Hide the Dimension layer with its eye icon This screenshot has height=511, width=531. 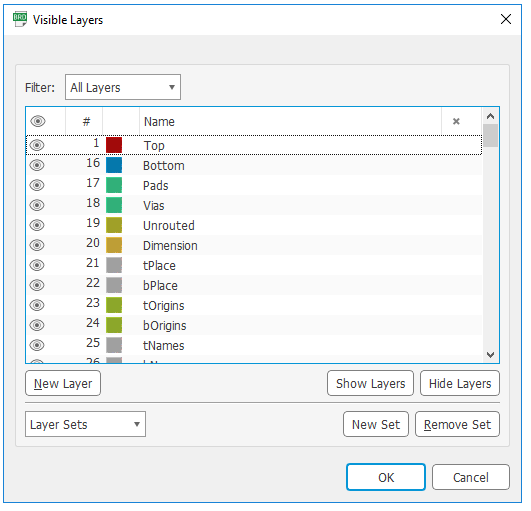(x=37, y=246)
